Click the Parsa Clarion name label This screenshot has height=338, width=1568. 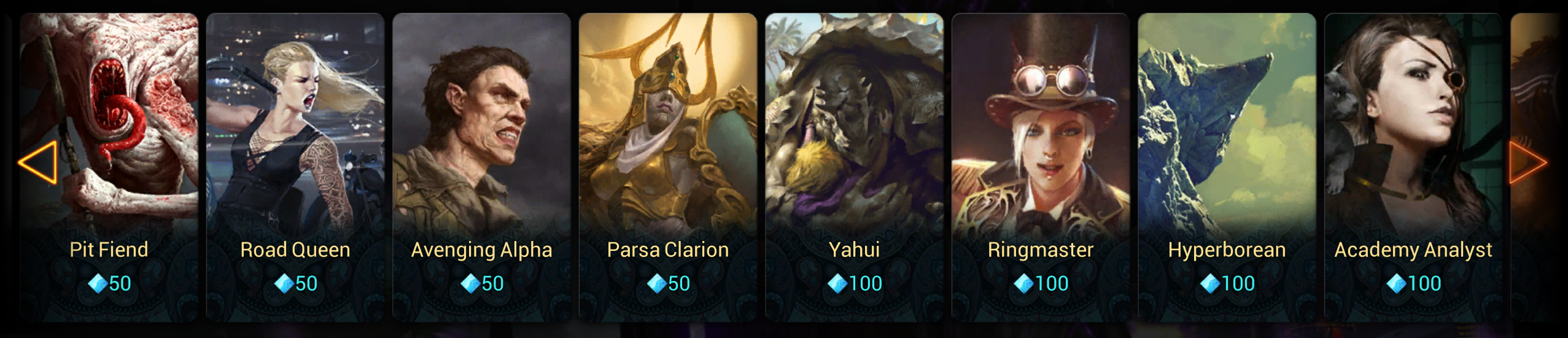click(x=668, y=250)
